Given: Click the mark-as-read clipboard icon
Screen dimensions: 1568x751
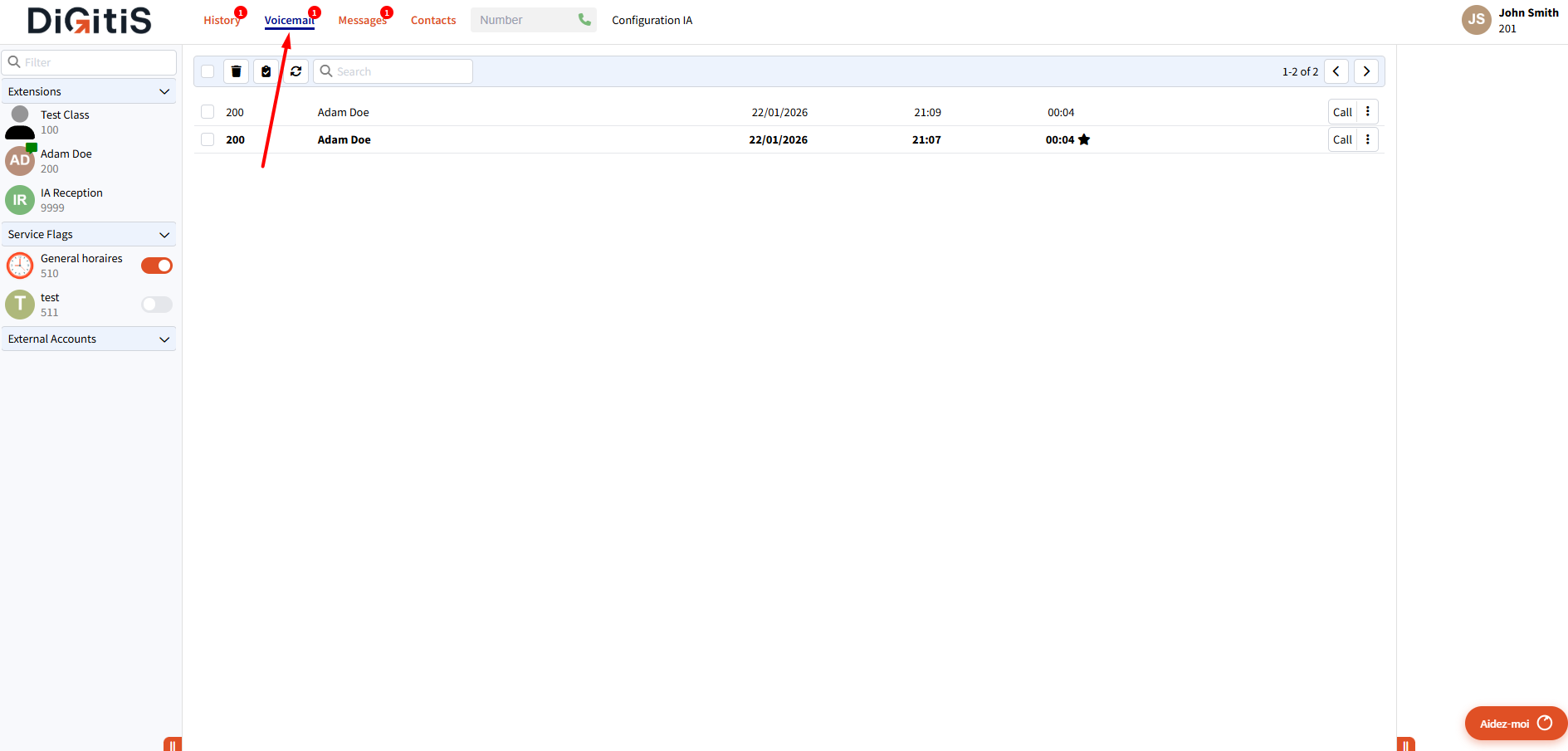Looking at the screenshot, I should click(x=266, y=71).
